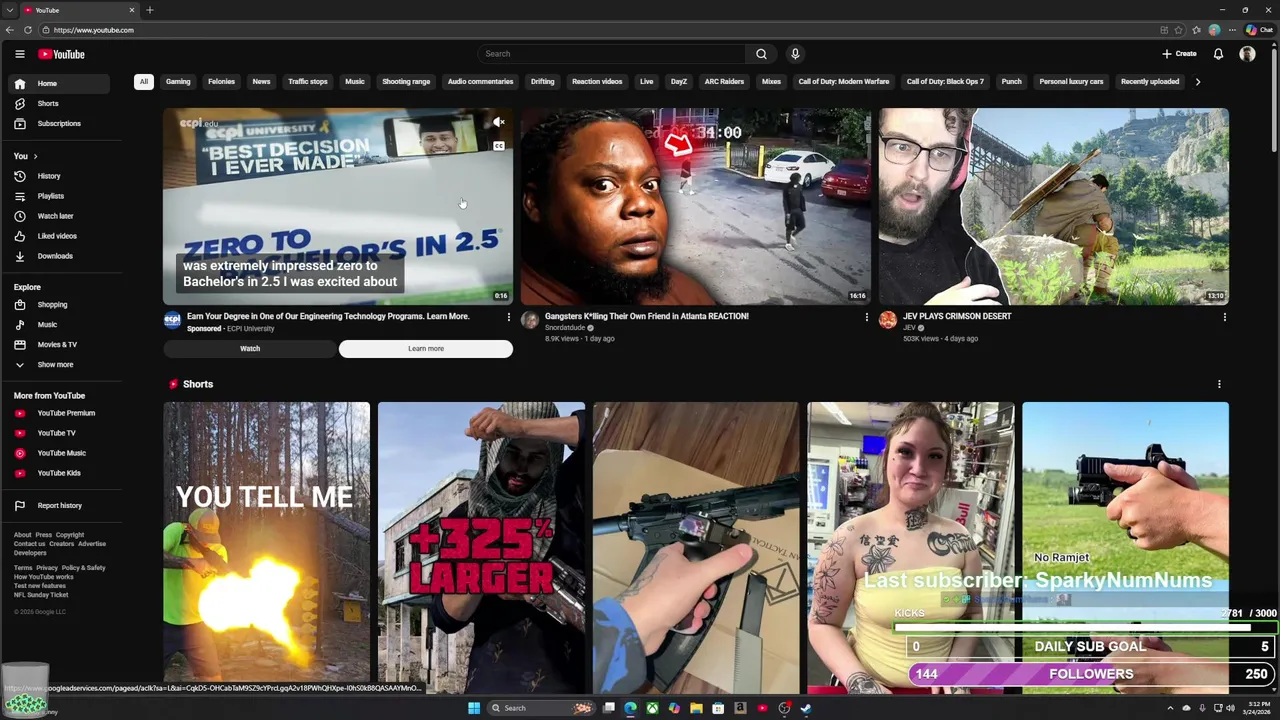The width and height of the screenshot is (1280, 720).
Task: Click the page vertical scrollbar
Action: point(1275,100)
